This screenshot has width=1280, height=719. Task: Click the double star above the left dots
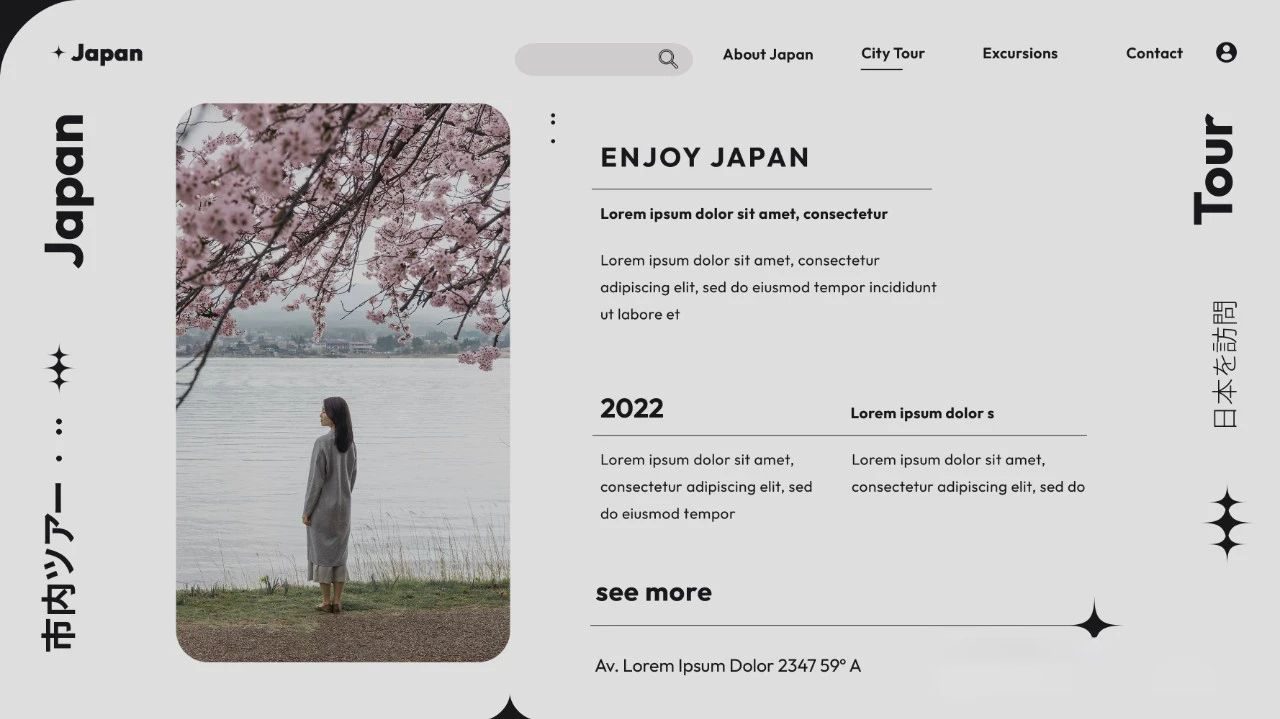coord(59,368)
